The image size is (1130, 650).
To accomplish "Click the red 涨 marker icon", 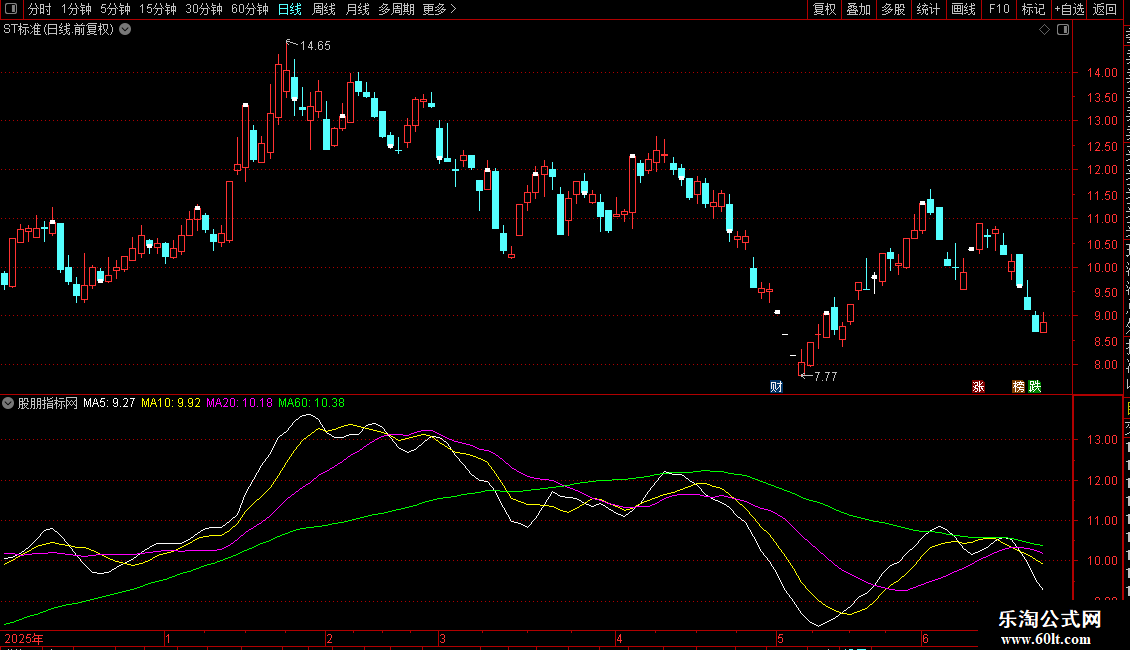I will tap(978, 387).
